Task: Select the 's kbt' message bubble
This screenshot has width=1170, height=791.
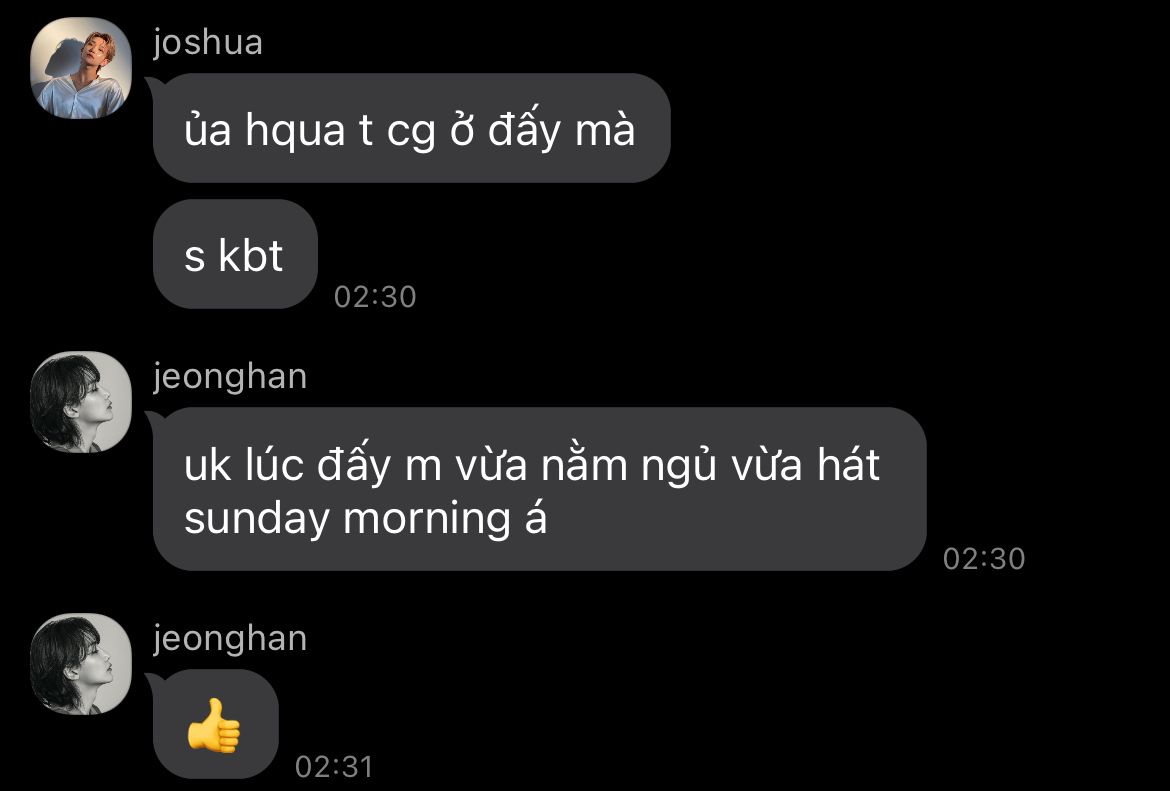Action: (x=235, y=254)
